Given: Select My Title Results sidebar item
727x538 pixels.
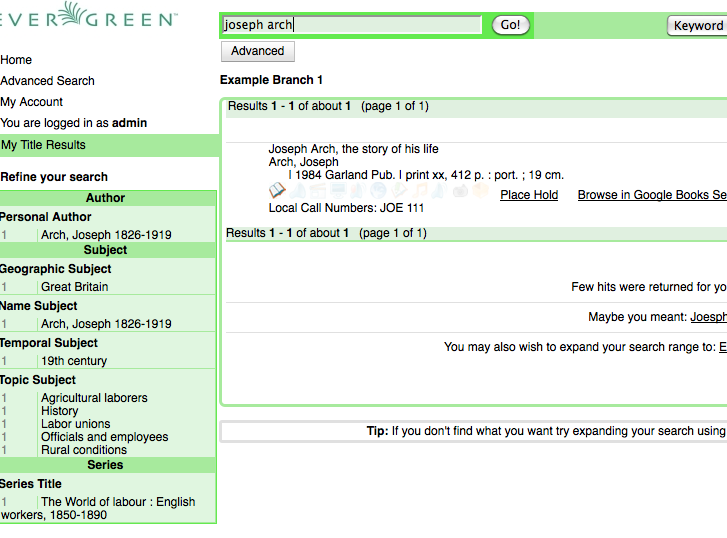Looking at the screenshot, I should click(x=44, y=145).
